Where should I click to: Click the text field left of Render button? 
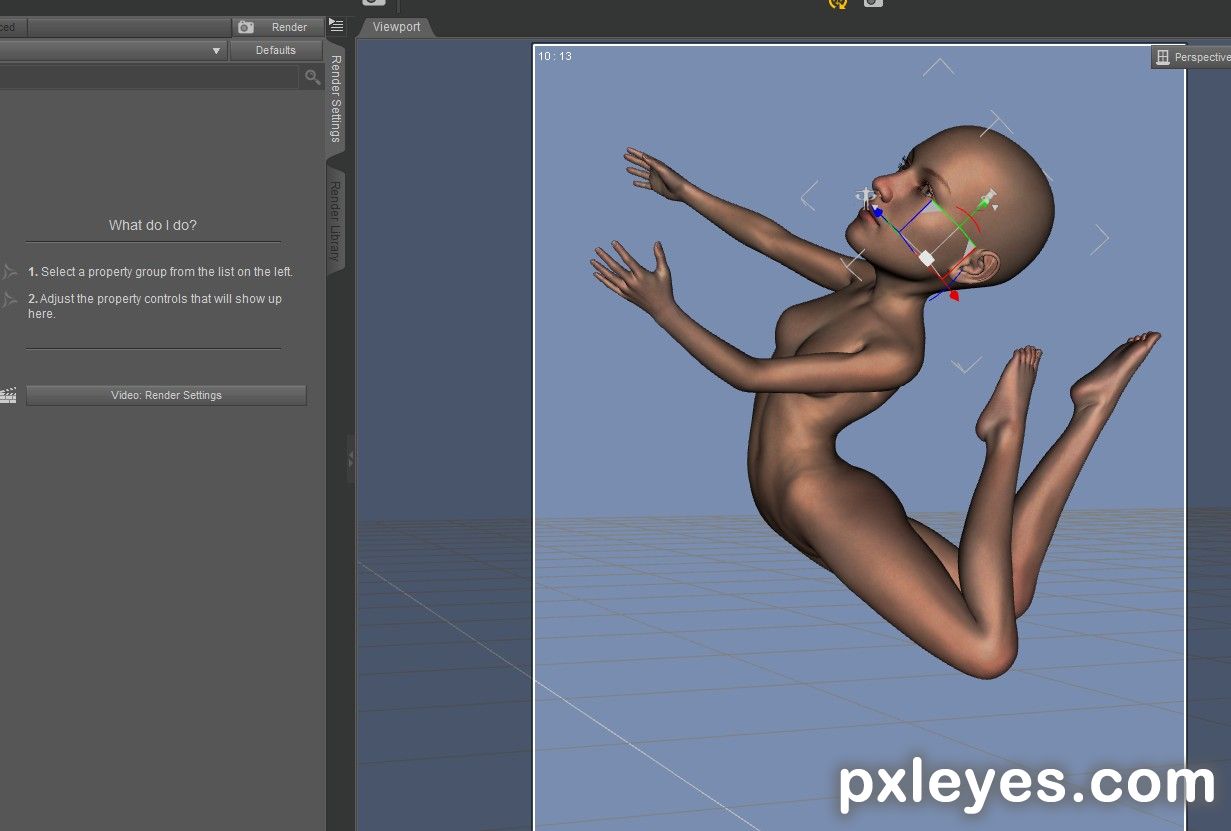[x=129, y=27]
